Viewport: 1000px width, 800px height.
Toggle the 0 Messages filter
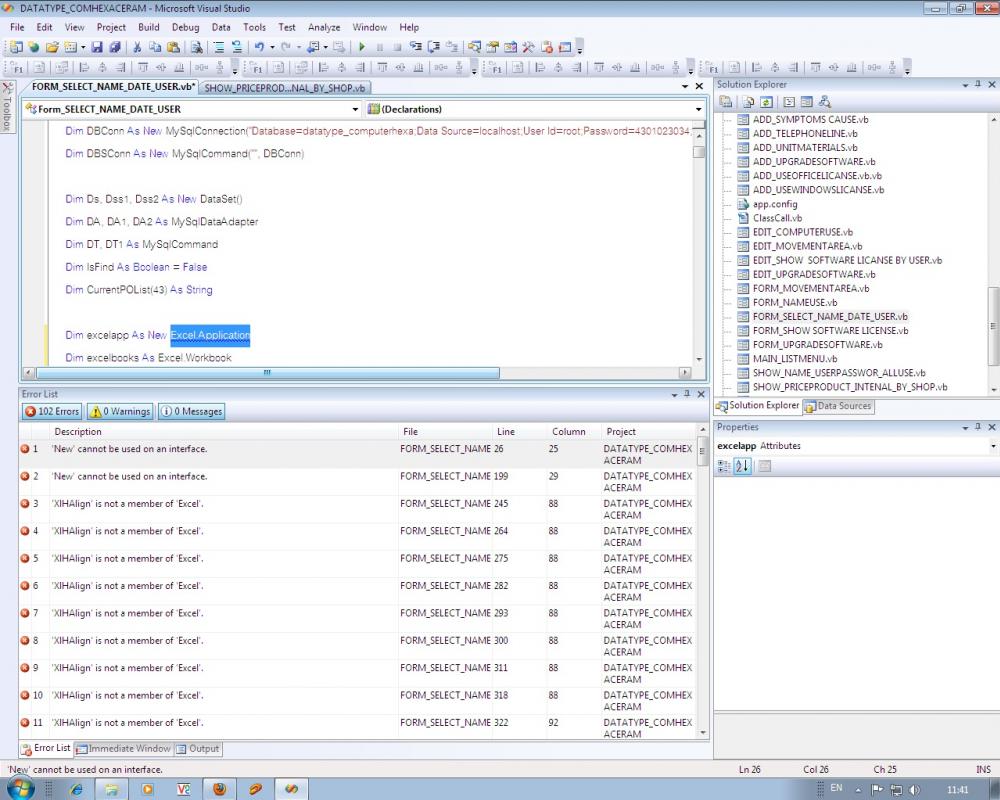[x=191, y=411]
